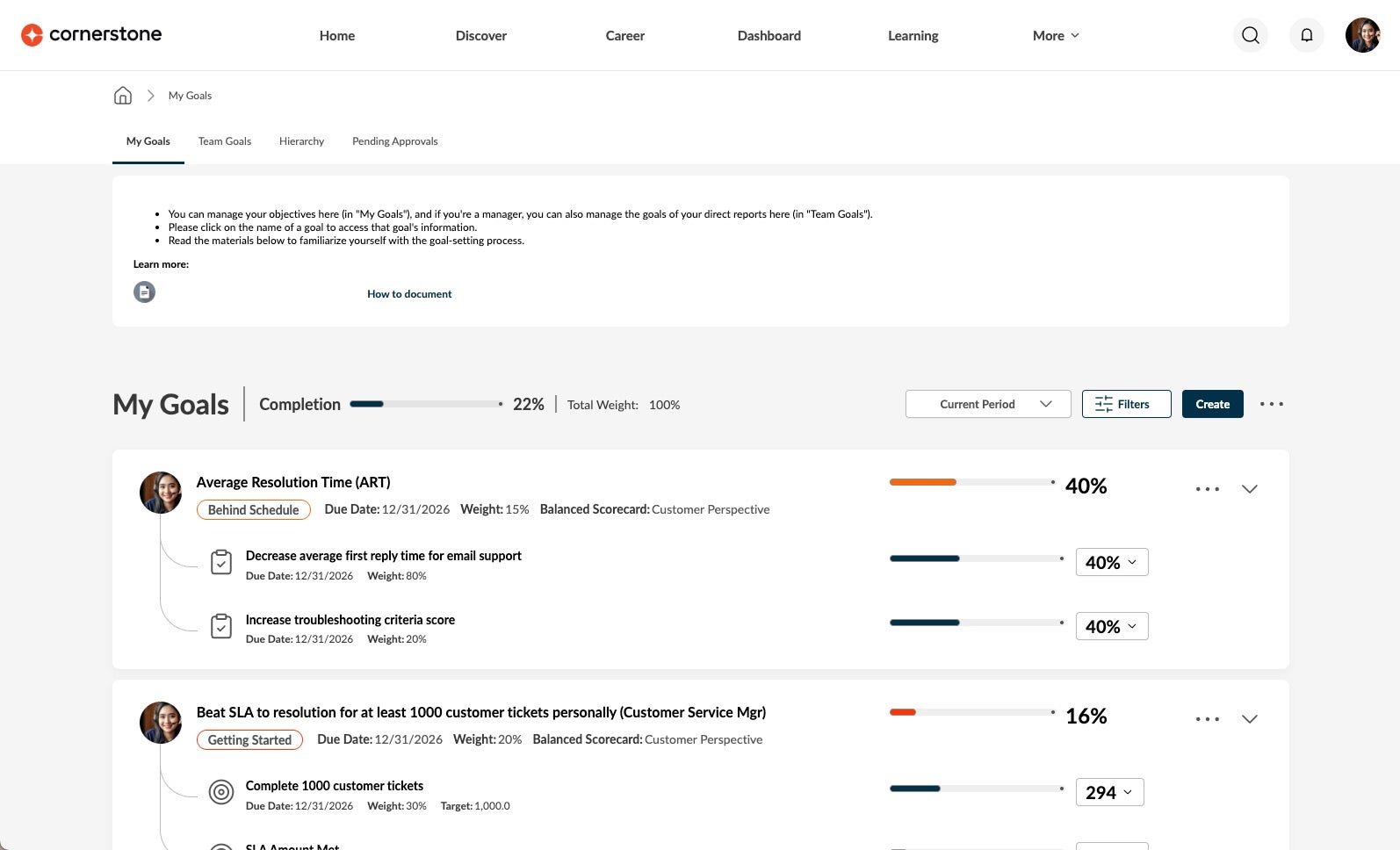This screenshot has height=850, width=1400.
Task: Open the three-dot menu beside Create
Action: 1271,404
